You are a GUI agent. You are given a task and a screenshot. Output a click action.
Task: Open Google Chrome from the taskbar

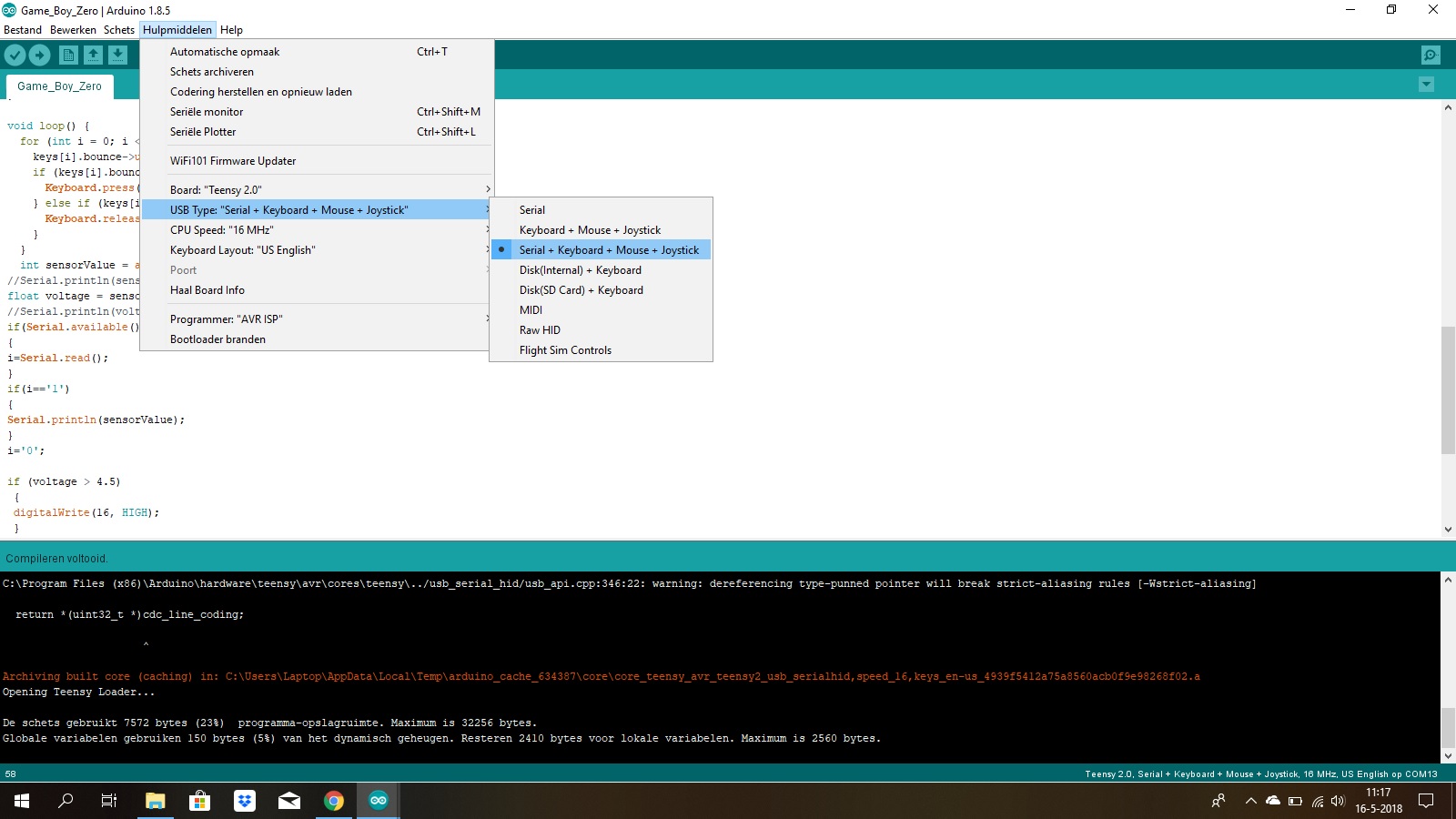coord(334,801)
